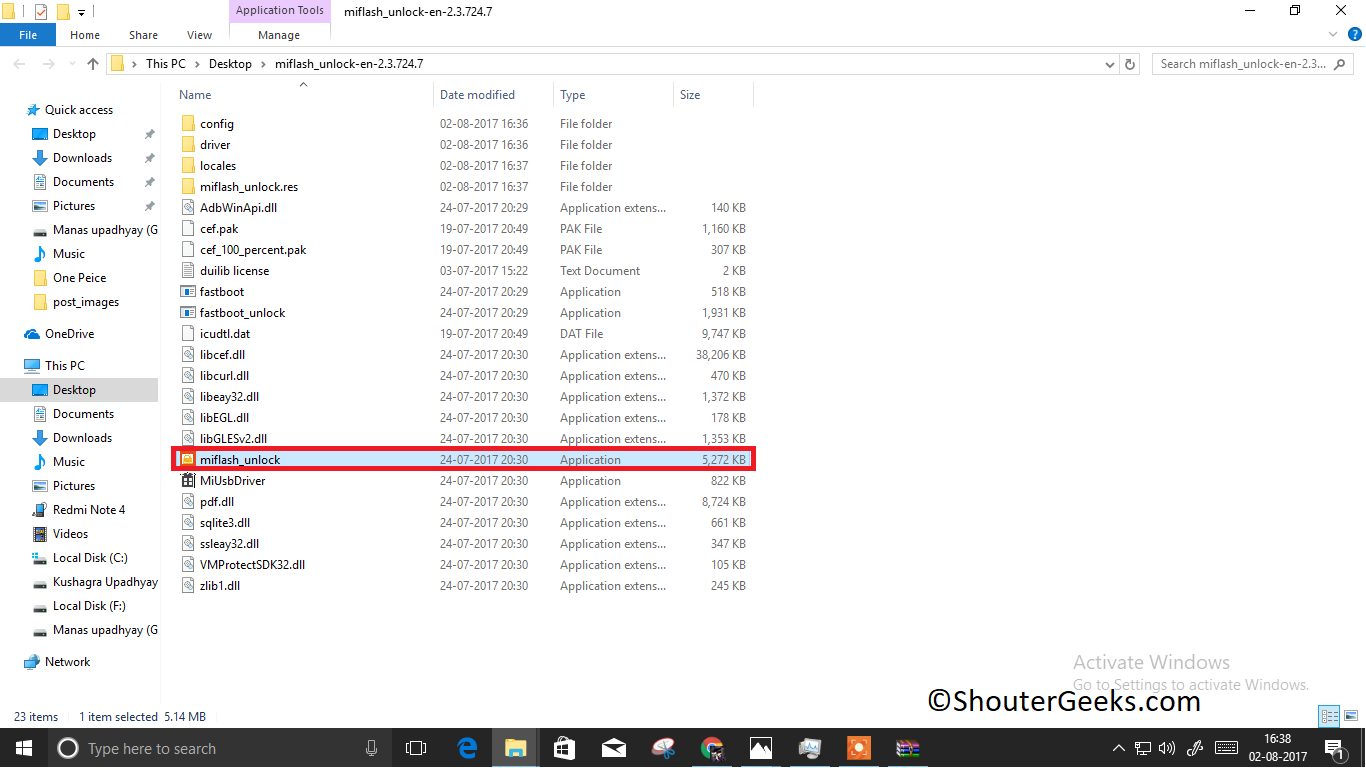Screen dimensions: 1366x768
Task: Open Photos app from taskbar
Action: pos(761,748)
